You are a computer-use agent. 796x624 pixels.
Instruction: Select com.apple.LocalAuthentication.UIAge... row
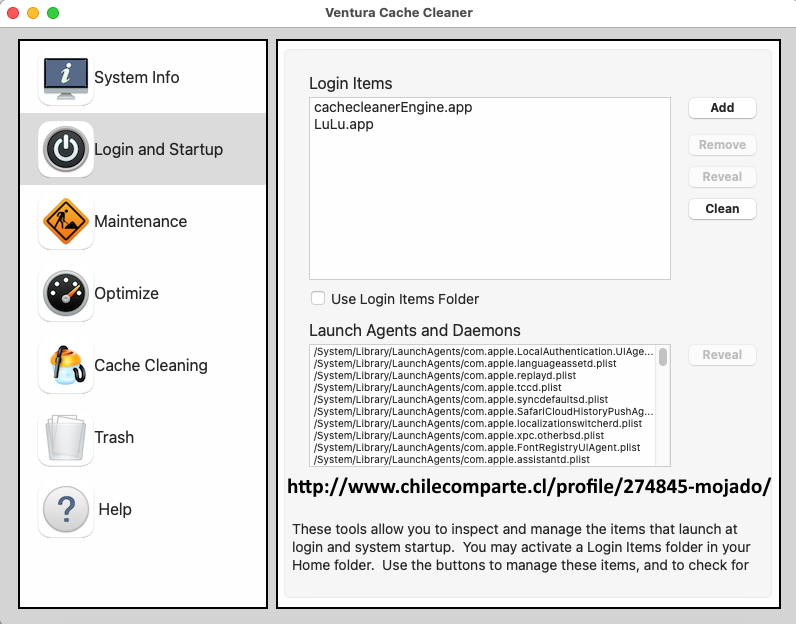[x=483, y=351]
